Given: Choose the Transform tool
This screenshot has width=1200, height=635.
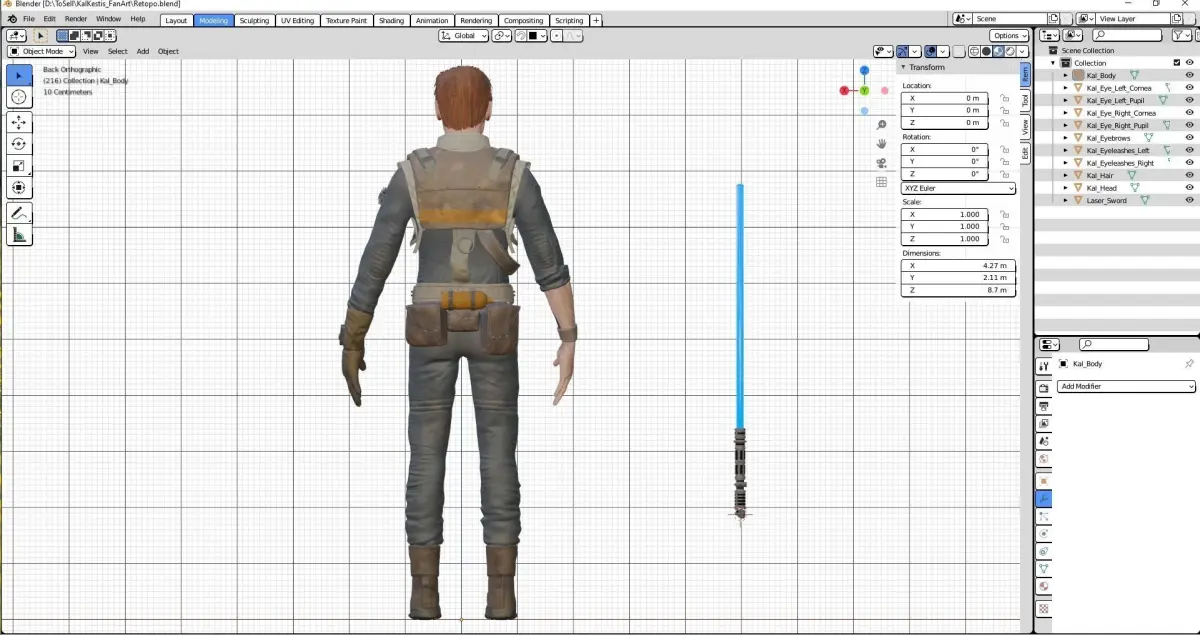Looking at the screenshot, I should click(19, 188).
